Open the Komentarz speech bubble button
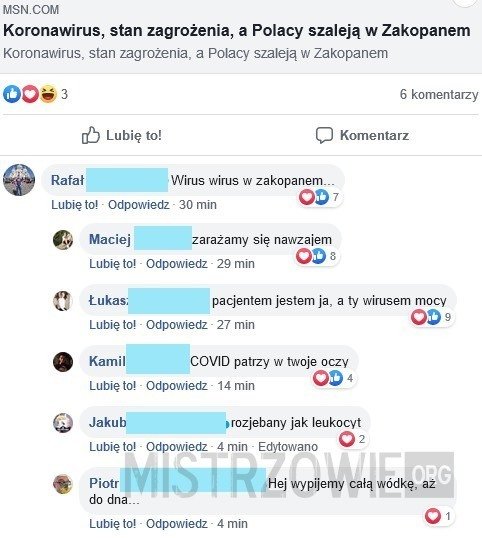The image size is (482, 538). coord(362,135)
